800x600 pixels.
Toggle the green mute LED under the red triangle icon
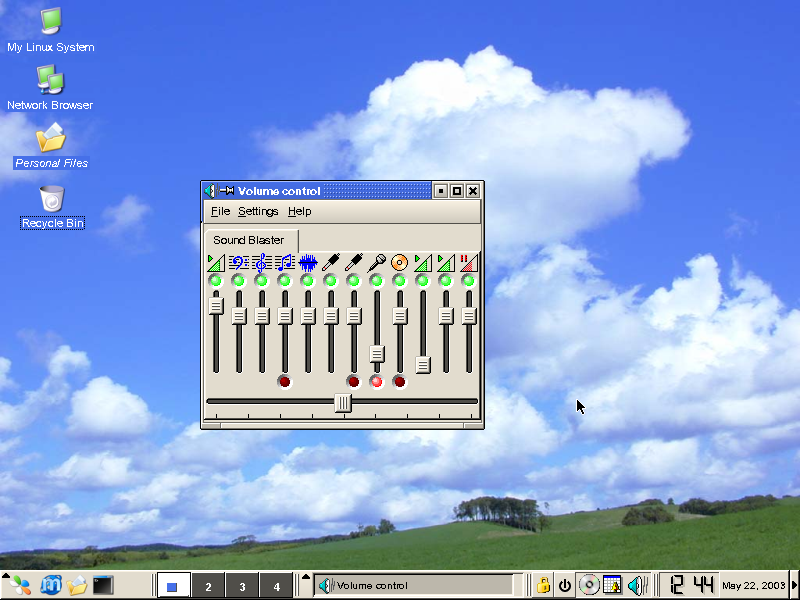[x=468, y=281]
